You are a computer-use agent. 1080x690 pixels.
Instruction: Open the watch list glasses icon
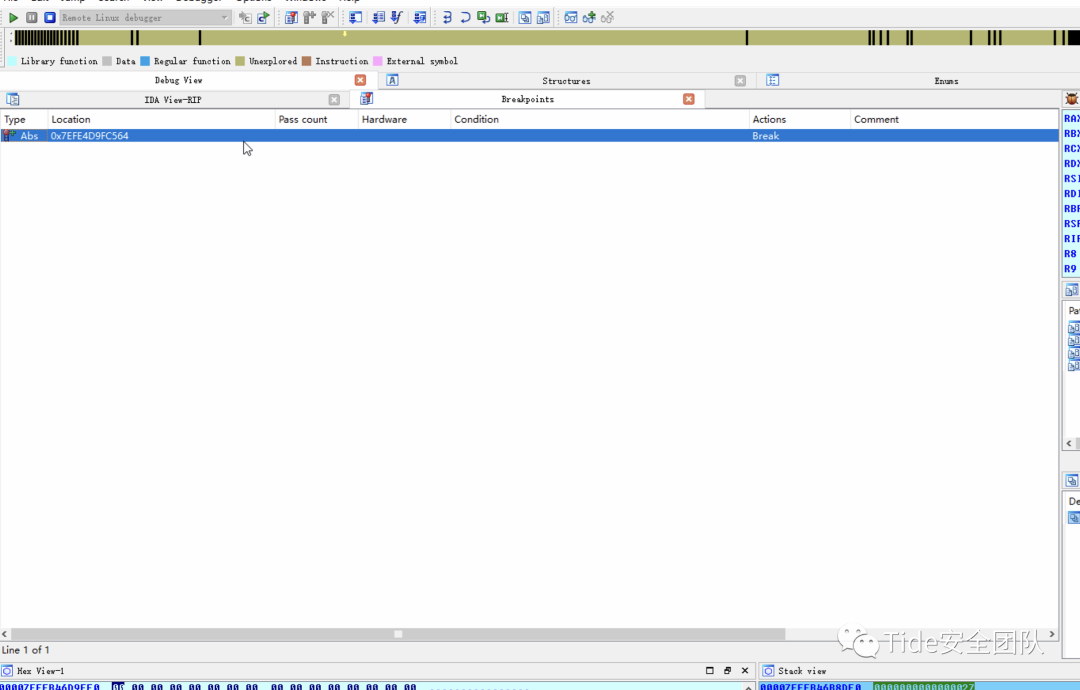click(571, 18)
